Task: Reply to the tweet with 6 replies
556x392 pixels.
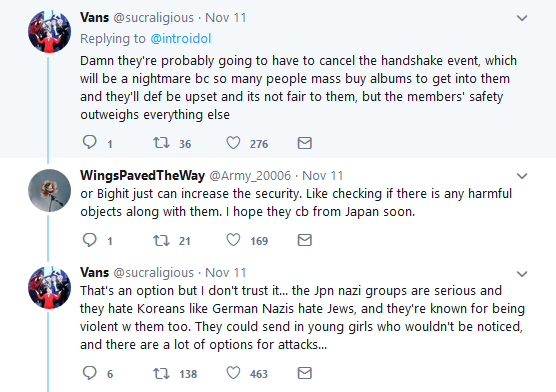Action: click(x=90, y=373)
